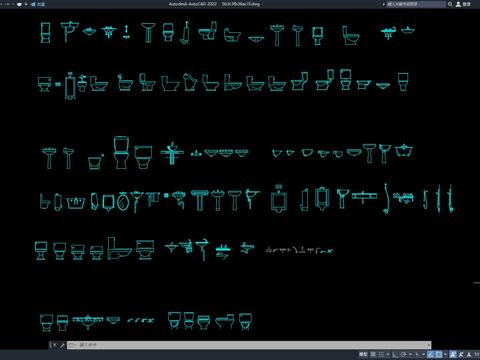Viewport: 480px width, 360px height.
Task: Toggle highlighted object snap tracking icon
Action: click(431, 354)
